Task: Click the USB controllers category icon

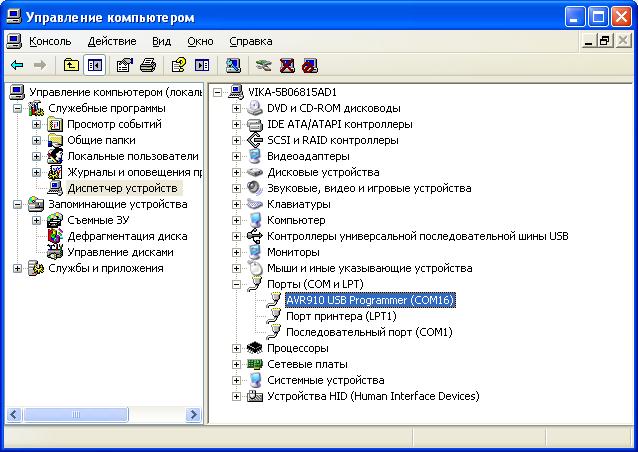Action: click(255, 236)
